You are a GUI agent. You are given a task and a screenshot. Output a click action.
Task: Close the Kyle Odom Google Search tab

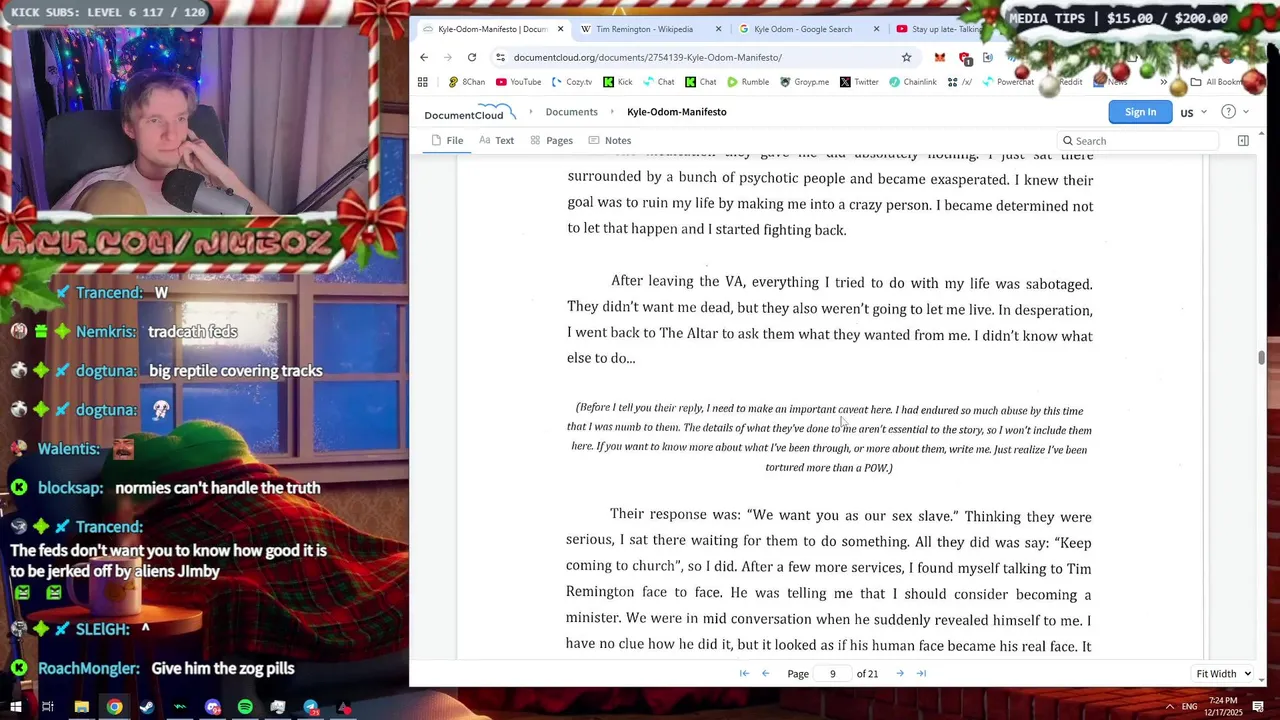coord(876,29)
